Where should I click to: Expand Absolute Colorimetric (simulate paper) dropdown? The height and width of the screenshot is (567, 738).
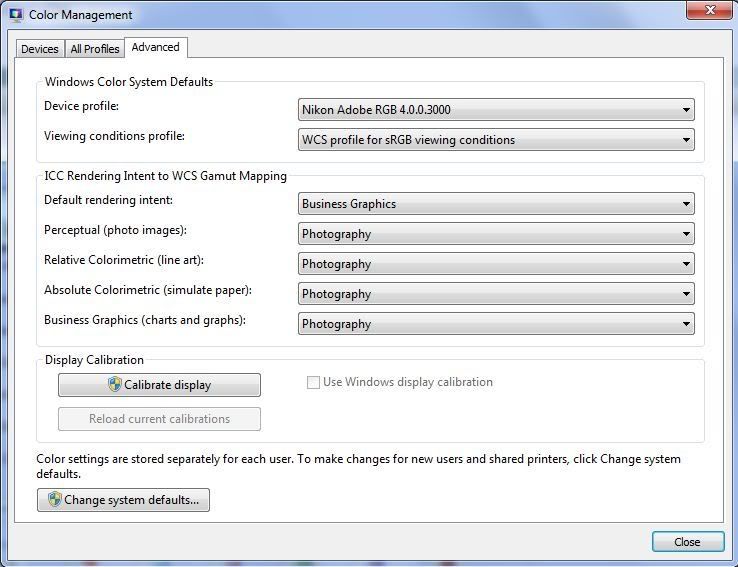496,294
